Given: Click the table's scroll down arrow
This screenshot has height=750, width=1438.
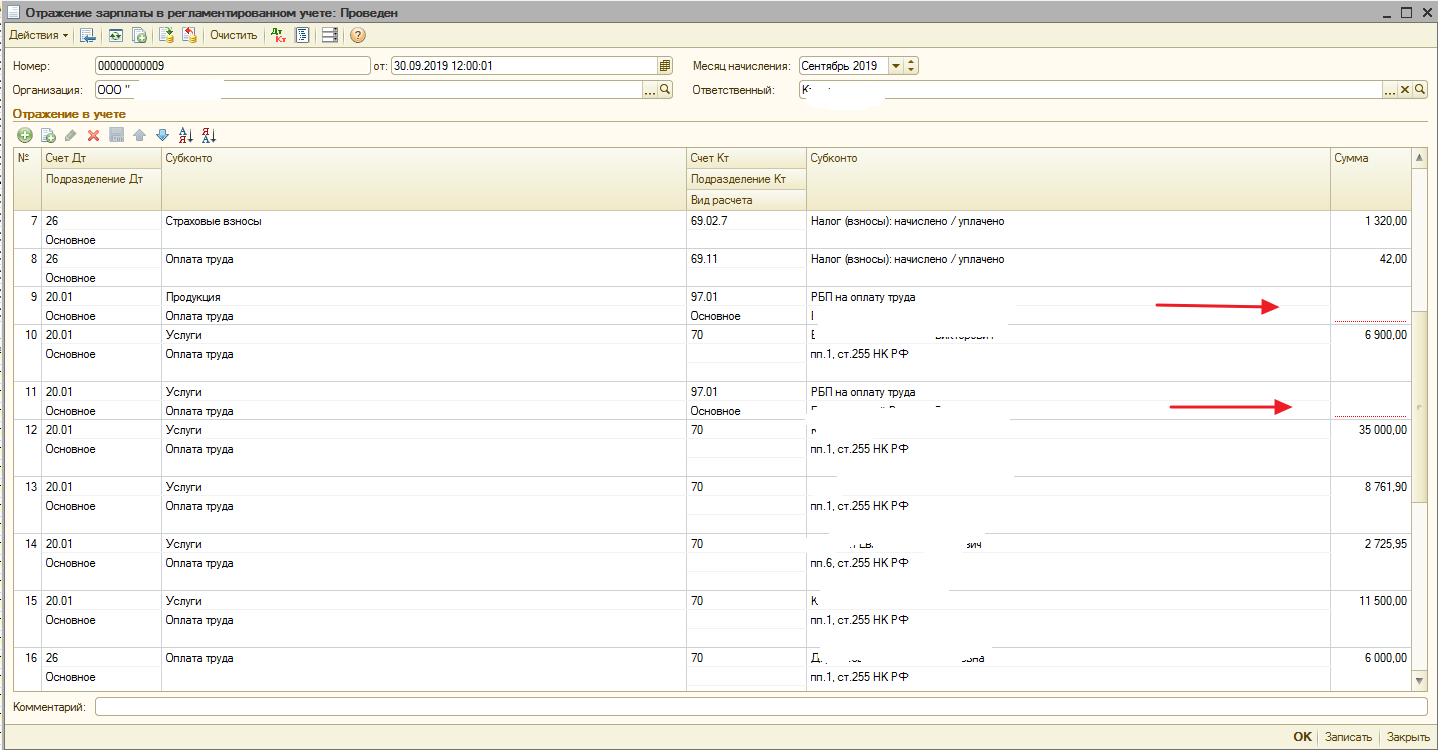Looking at the screenshot, I should click(x=1418, y=680).
